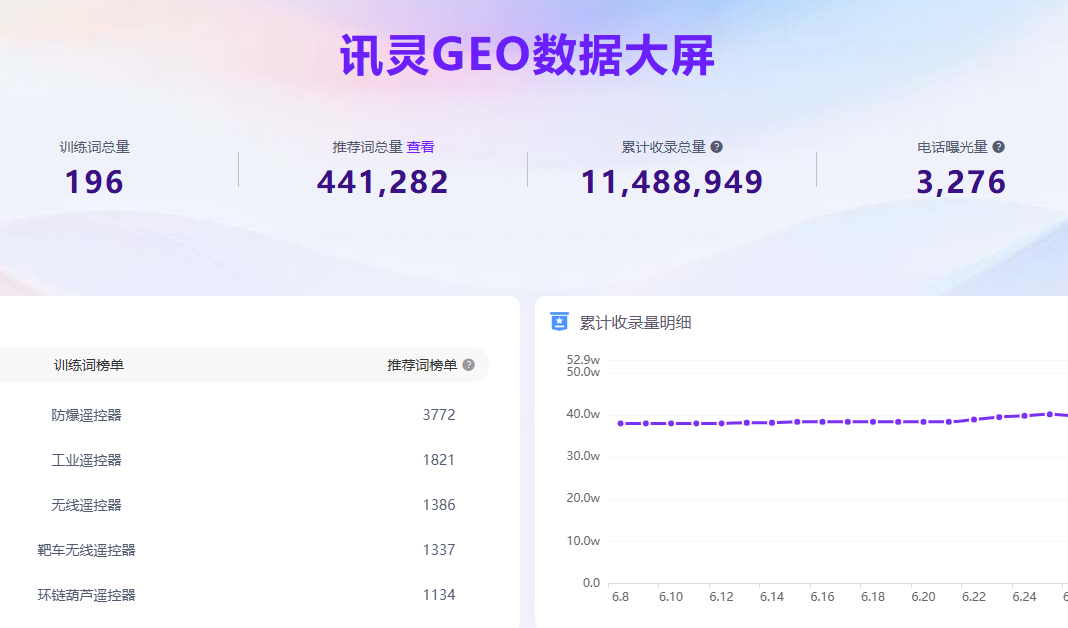Click the 累计收录量明细 heading

point(635,323)
